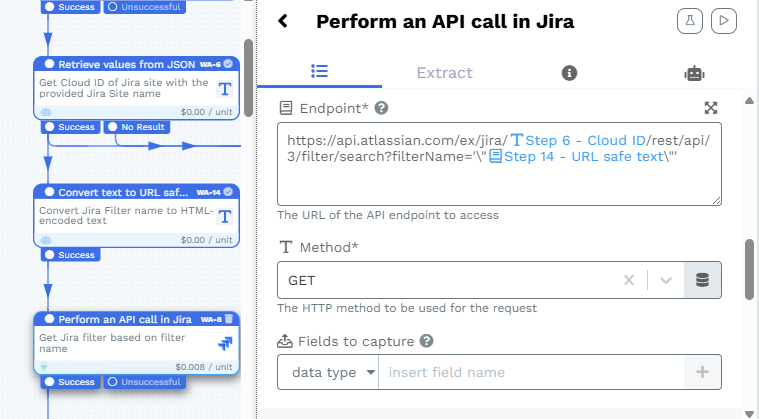Open the info tab
This screenshot has width=759, height=419.
click(569, 73)
